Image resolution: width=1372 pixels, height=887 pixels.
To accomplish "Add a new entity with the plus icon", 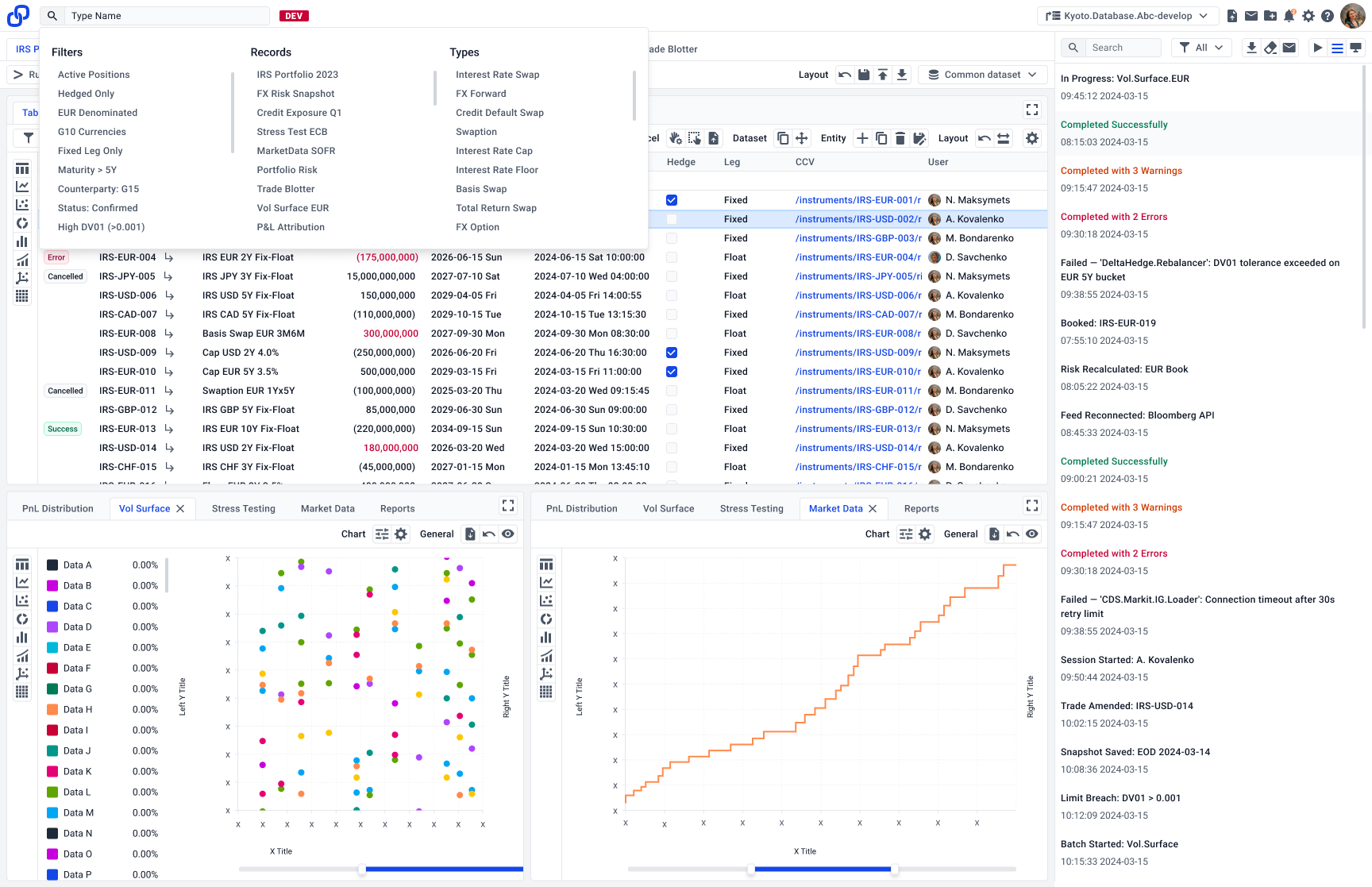I will click(862, 138).
